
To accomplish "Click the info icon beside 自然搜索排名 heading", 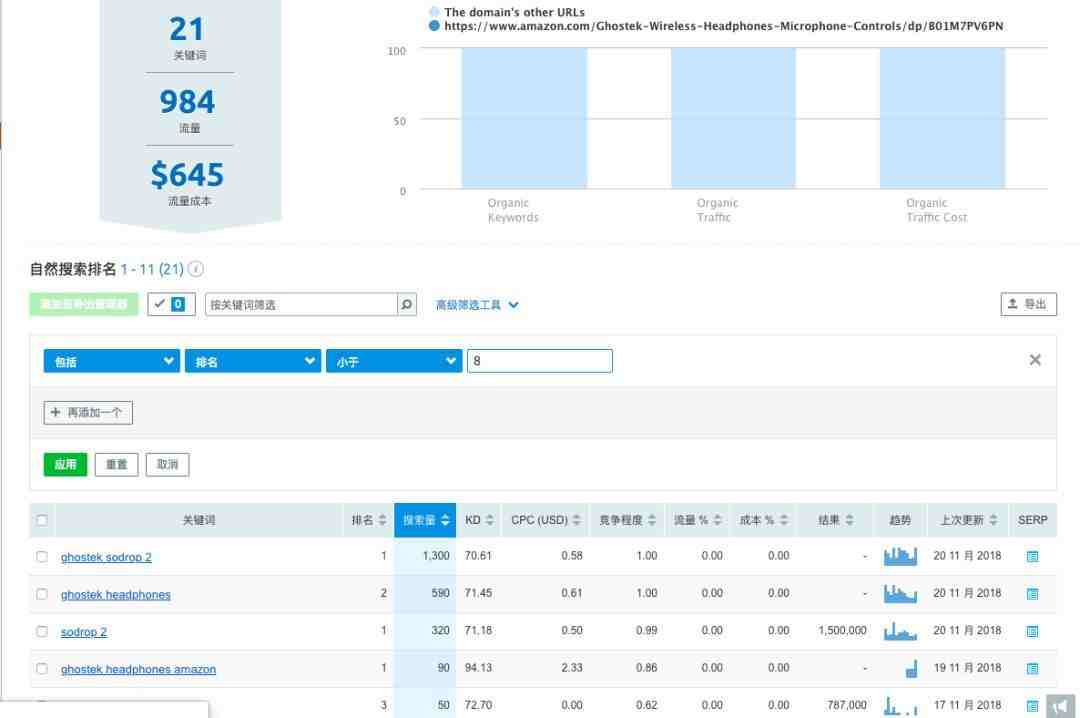I will [x=196, y=269].
